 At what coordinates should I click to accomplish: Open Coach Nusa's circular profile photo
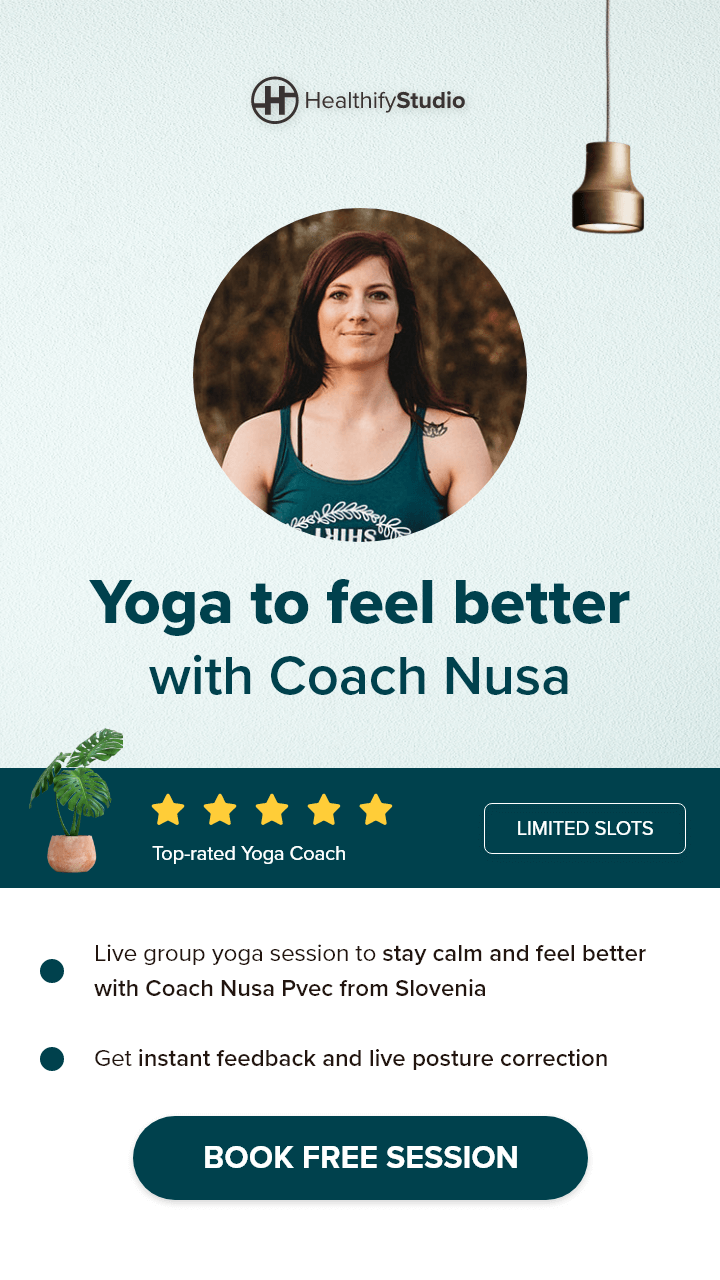tap(360, 375)
